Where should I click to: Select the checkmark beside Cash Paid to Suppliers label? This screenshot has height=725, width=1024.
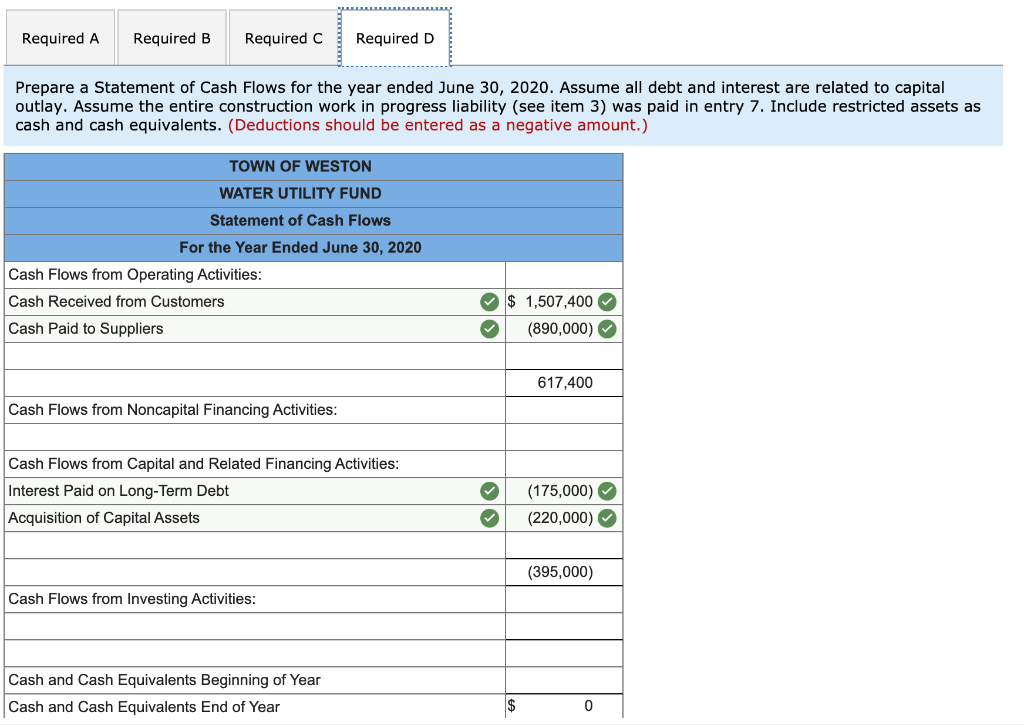click(x=489, y=328)
